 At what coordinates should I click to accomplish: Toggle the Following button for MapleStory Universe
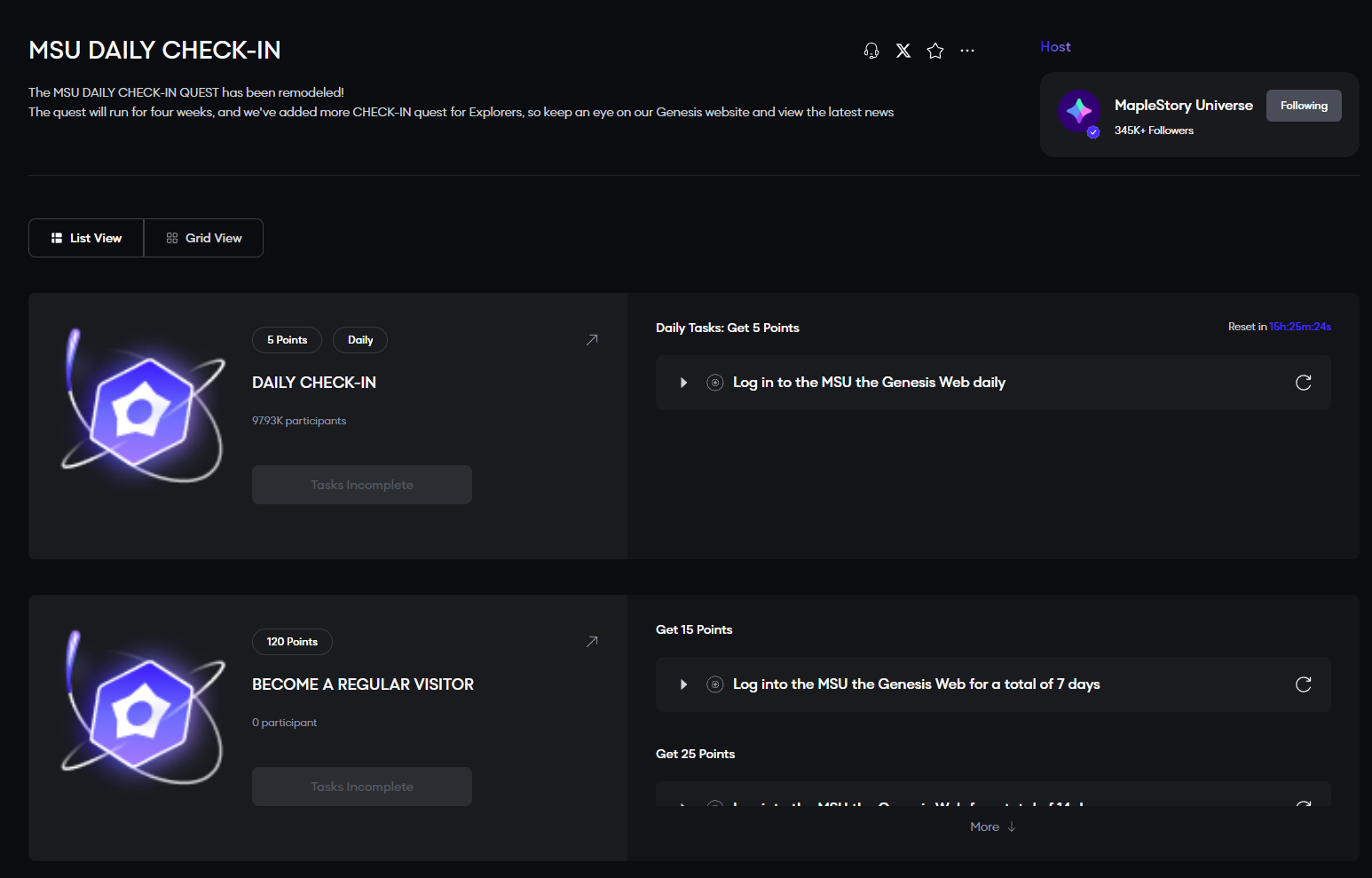[x=1304, y=106]
